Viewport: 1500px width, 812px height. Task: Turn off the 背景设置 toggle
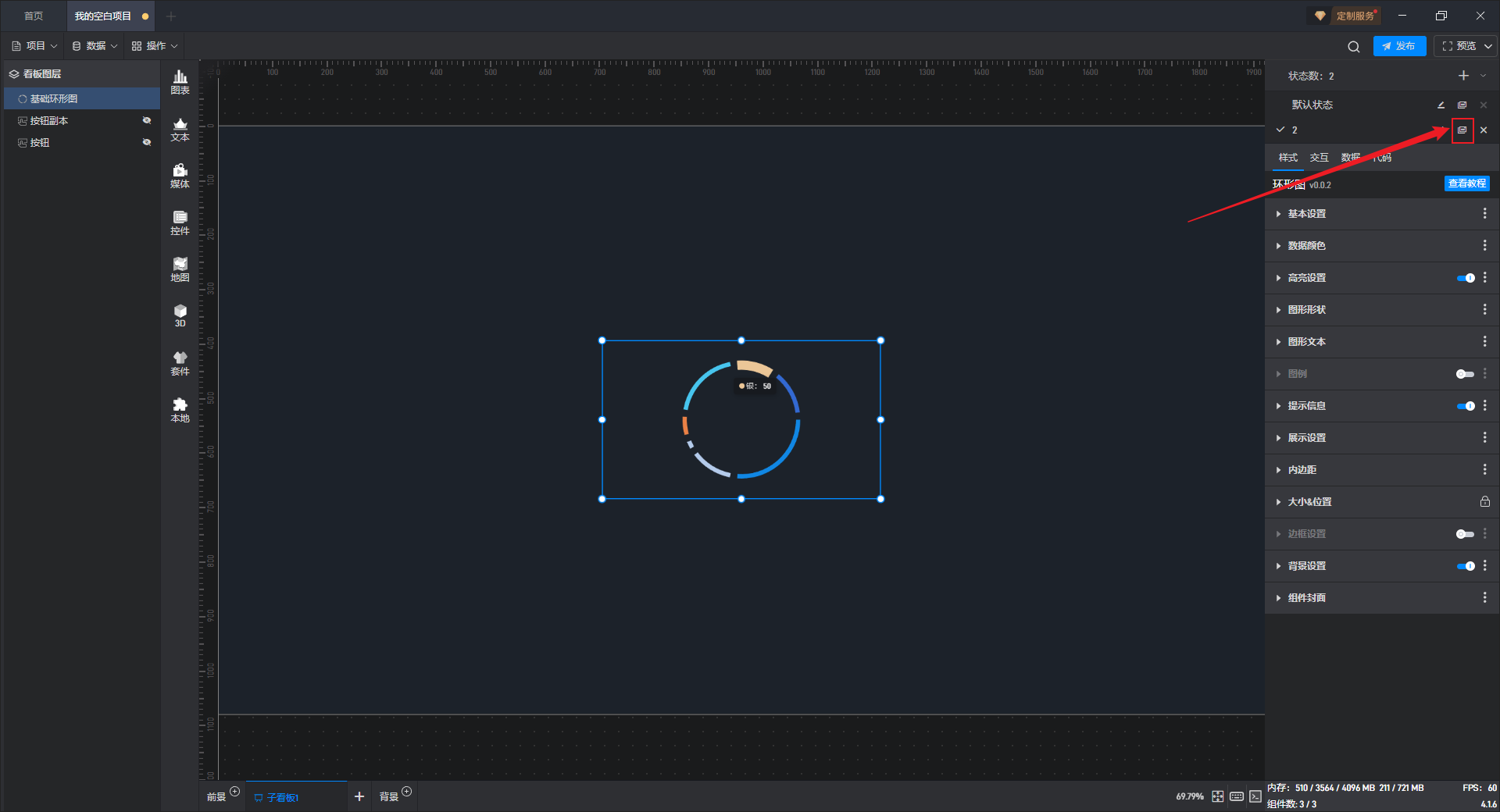1466,566
